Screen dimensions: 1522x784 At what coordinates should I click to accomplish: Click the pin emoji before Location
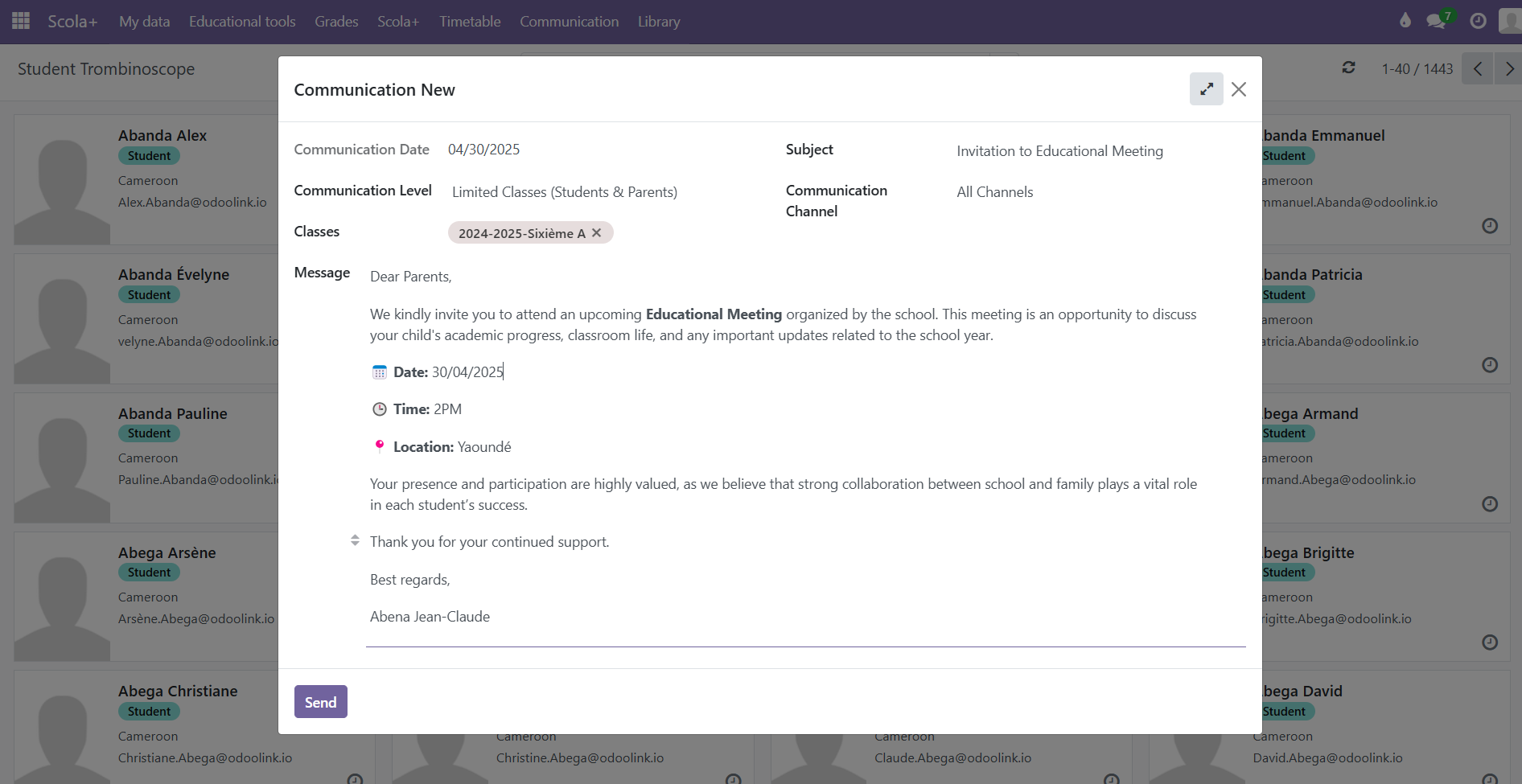click(380, 446)
